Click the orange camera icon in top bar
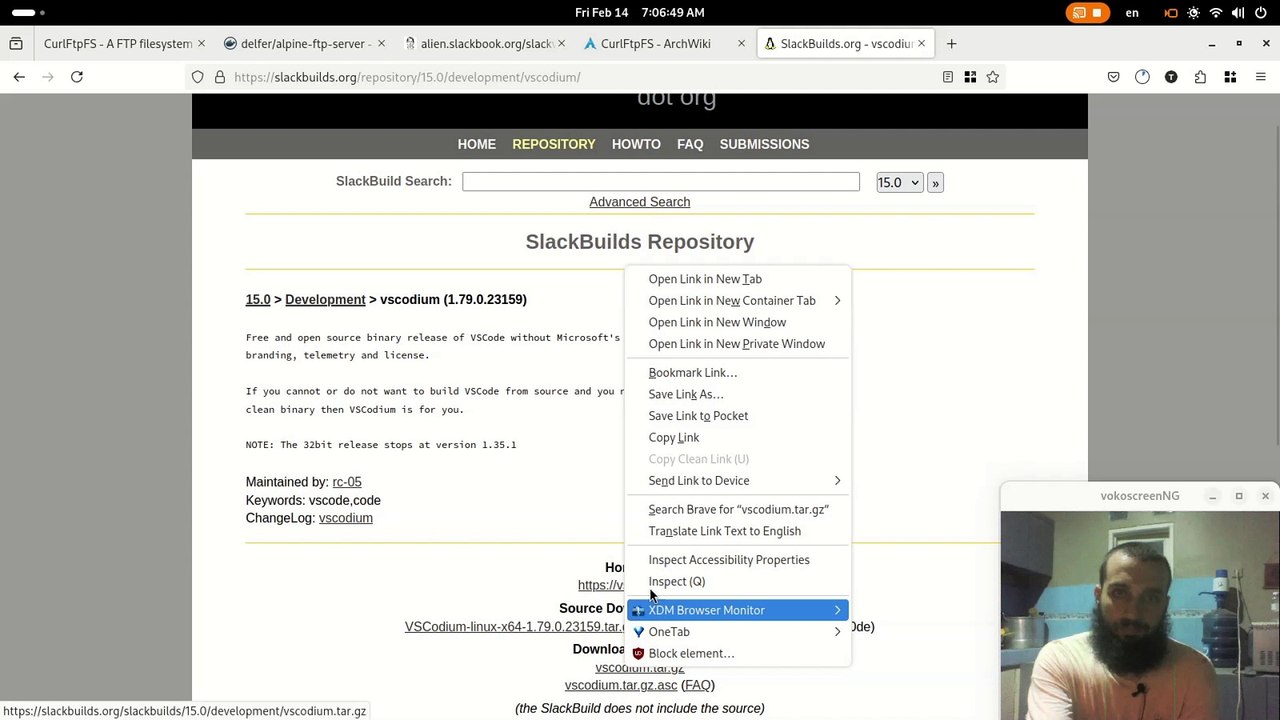 [1171, 13]
